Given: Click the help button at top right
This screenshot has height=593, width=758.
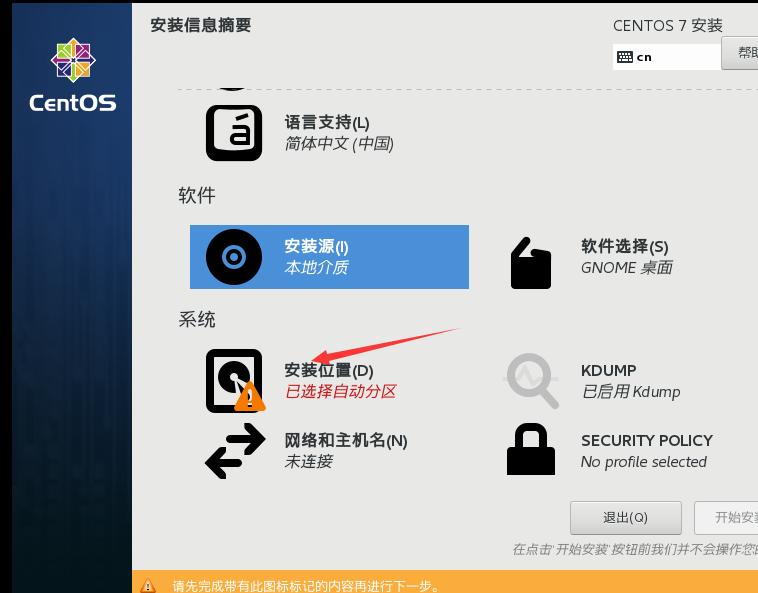Looking at the screenshot, I should coord(740,53).
